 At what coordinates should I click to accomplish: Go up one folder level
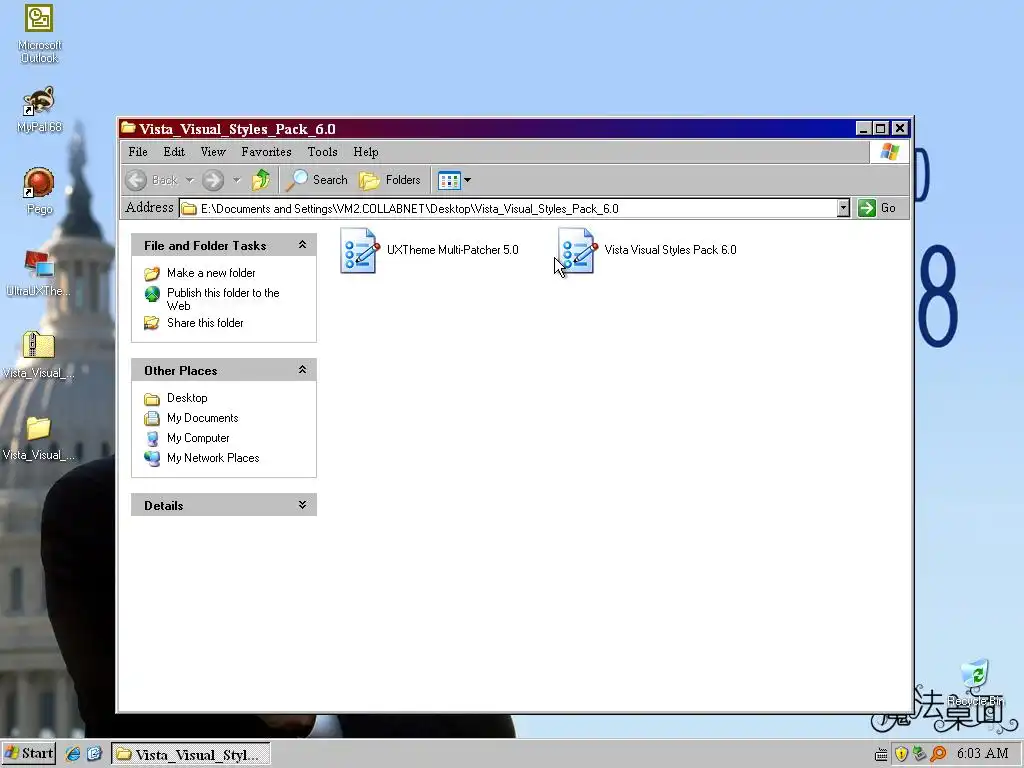(261, 180)
